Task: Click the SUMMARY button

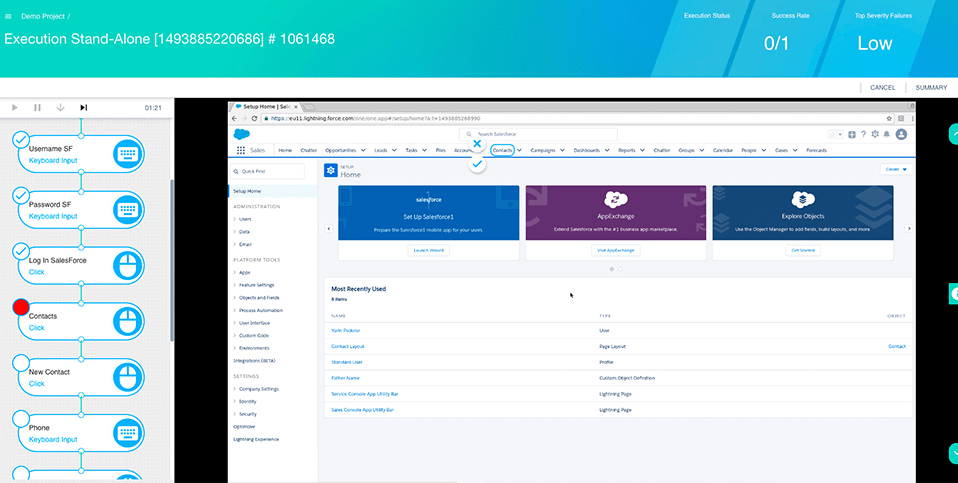Action: coord(931,87)
